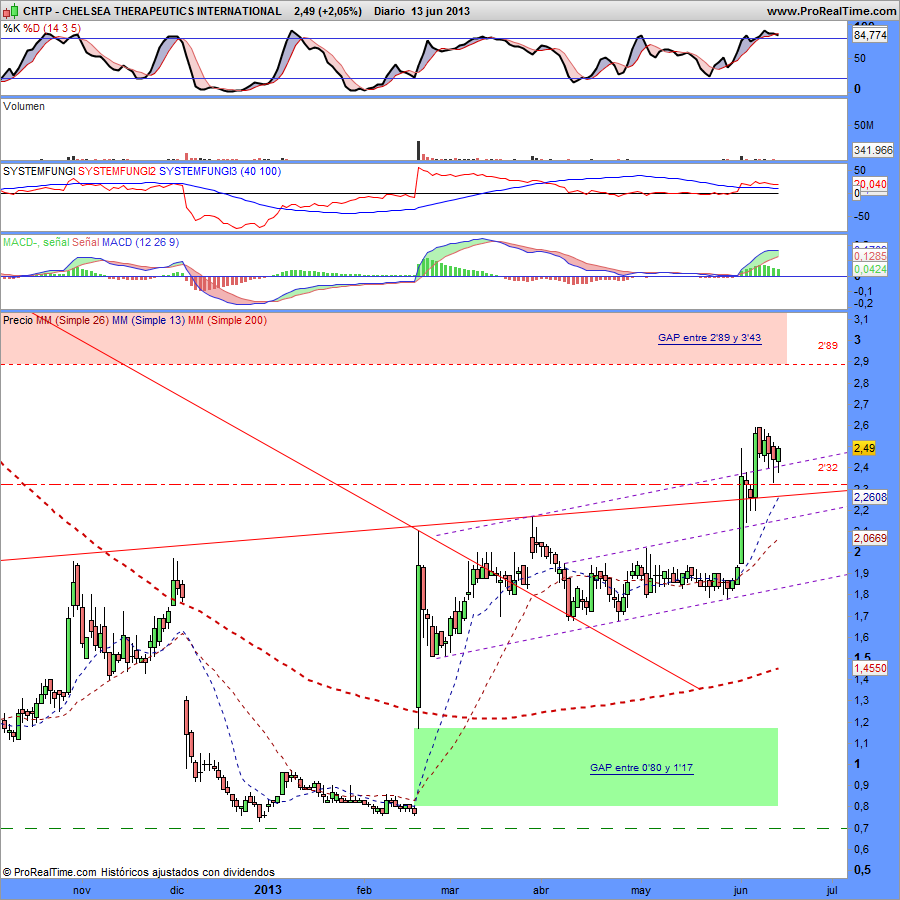Click the 'may' month on time axis

click(x=641, y=891)
